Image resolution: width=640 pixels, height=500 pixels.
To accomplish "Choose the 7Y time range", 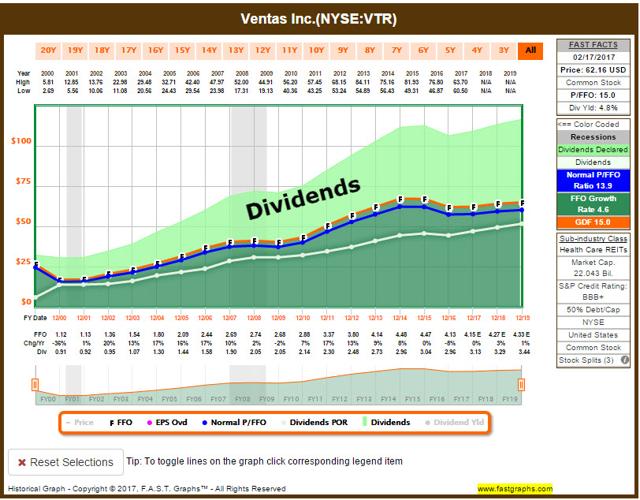I will point(397,51).
